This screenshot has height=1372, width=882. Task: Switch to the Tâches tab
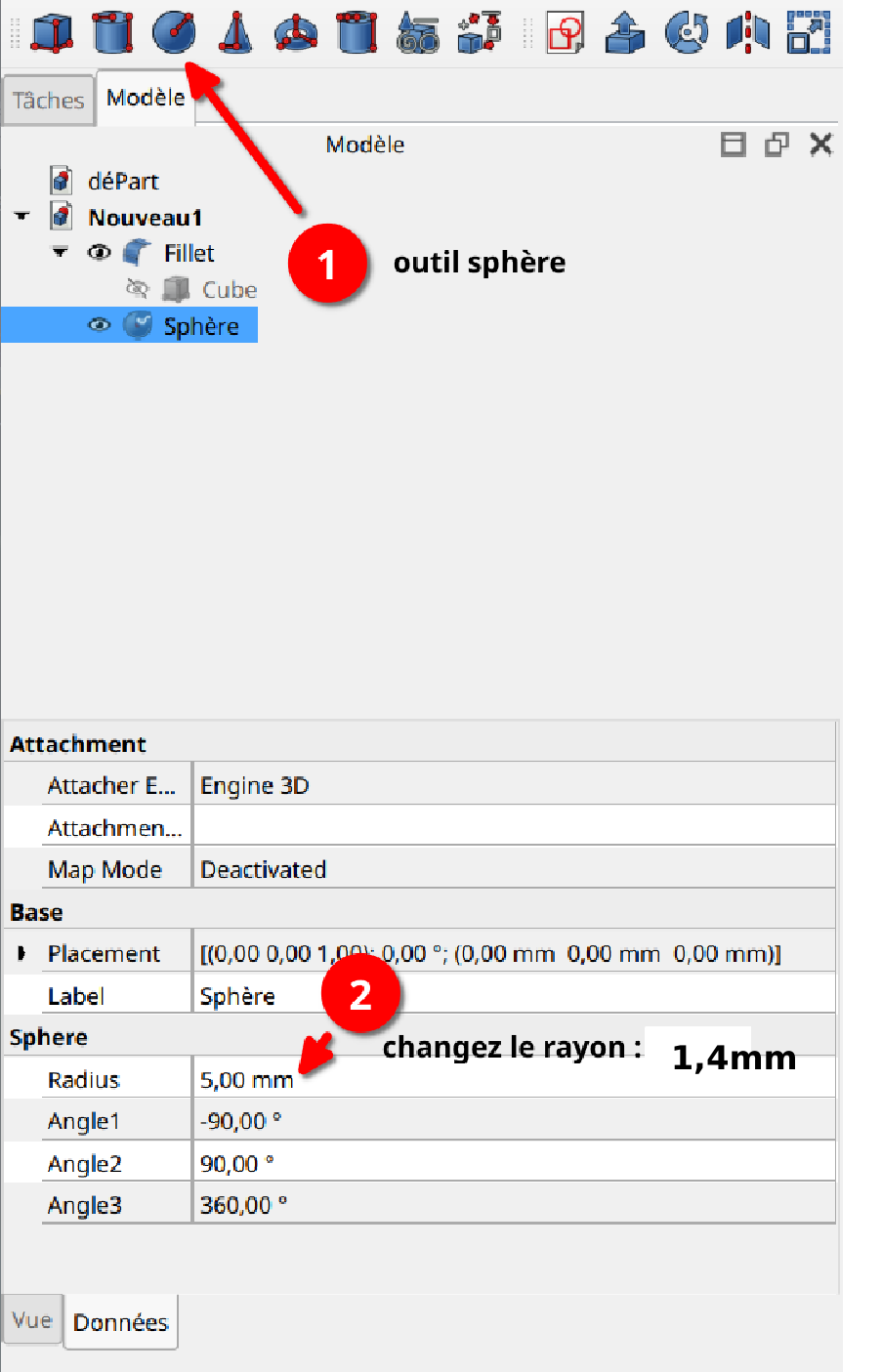(48, 101)
